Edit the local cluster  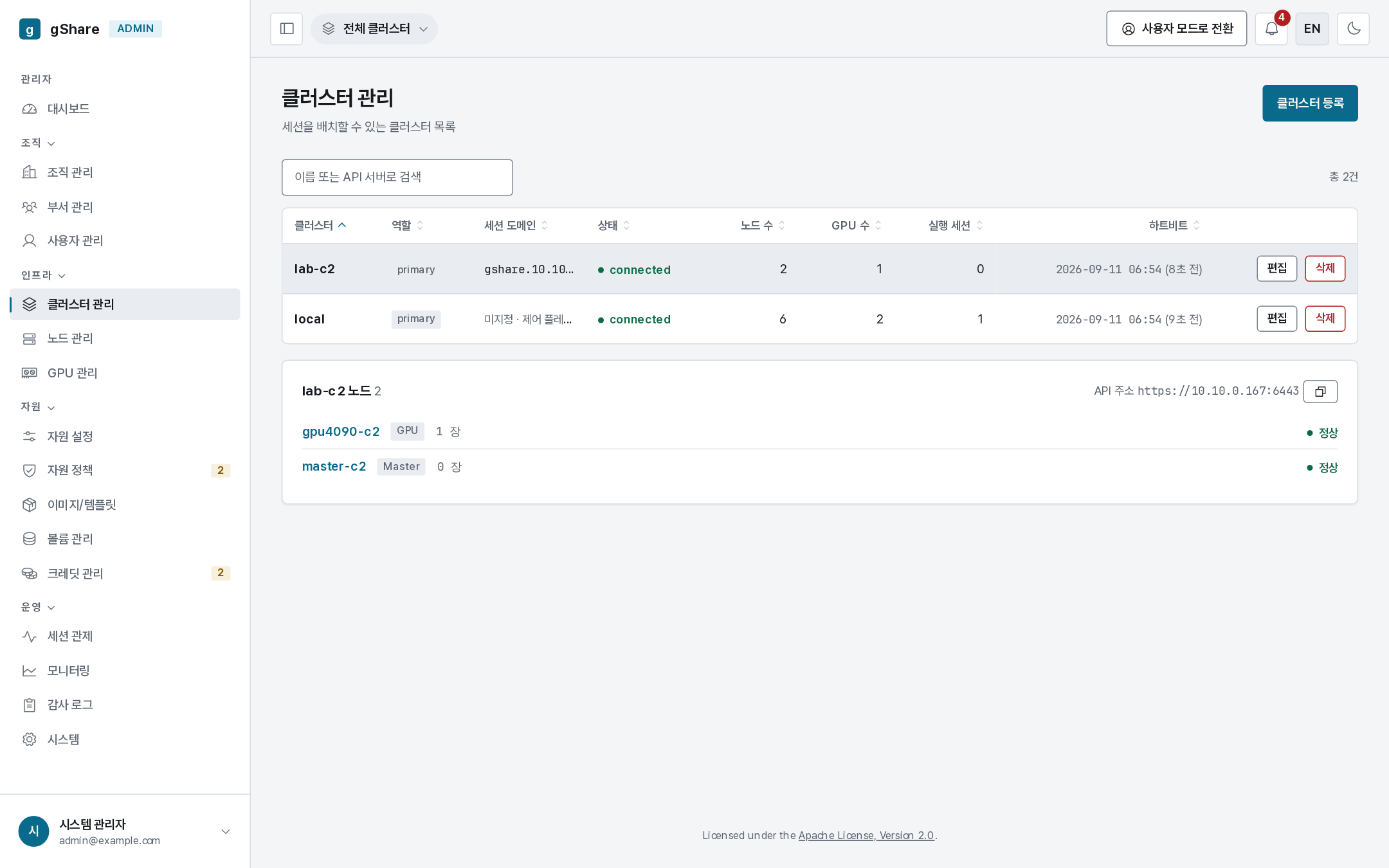click(x=1276, y=319)
